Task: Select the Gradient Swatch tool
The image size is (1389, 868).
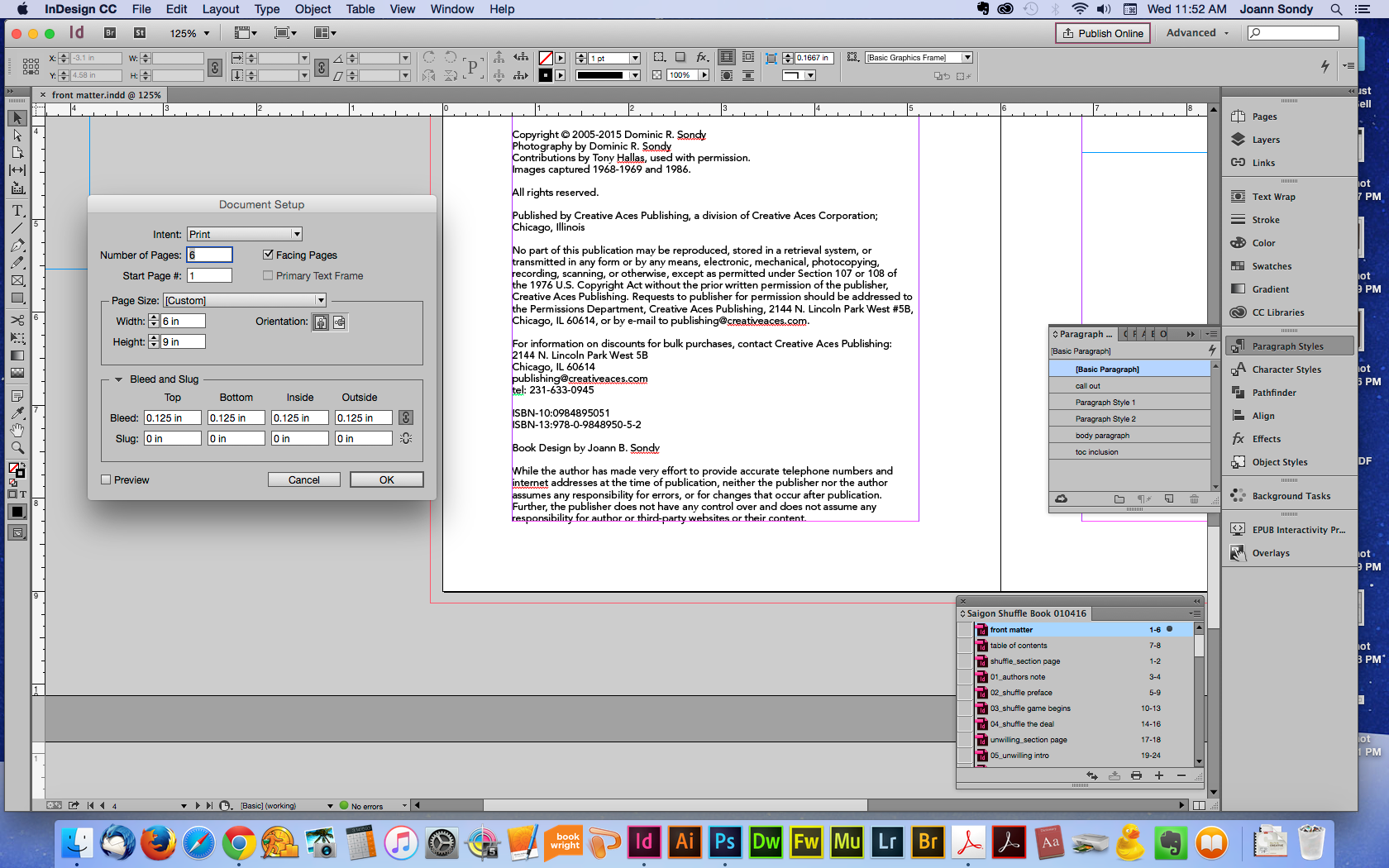Action: [x=17, y=355]
